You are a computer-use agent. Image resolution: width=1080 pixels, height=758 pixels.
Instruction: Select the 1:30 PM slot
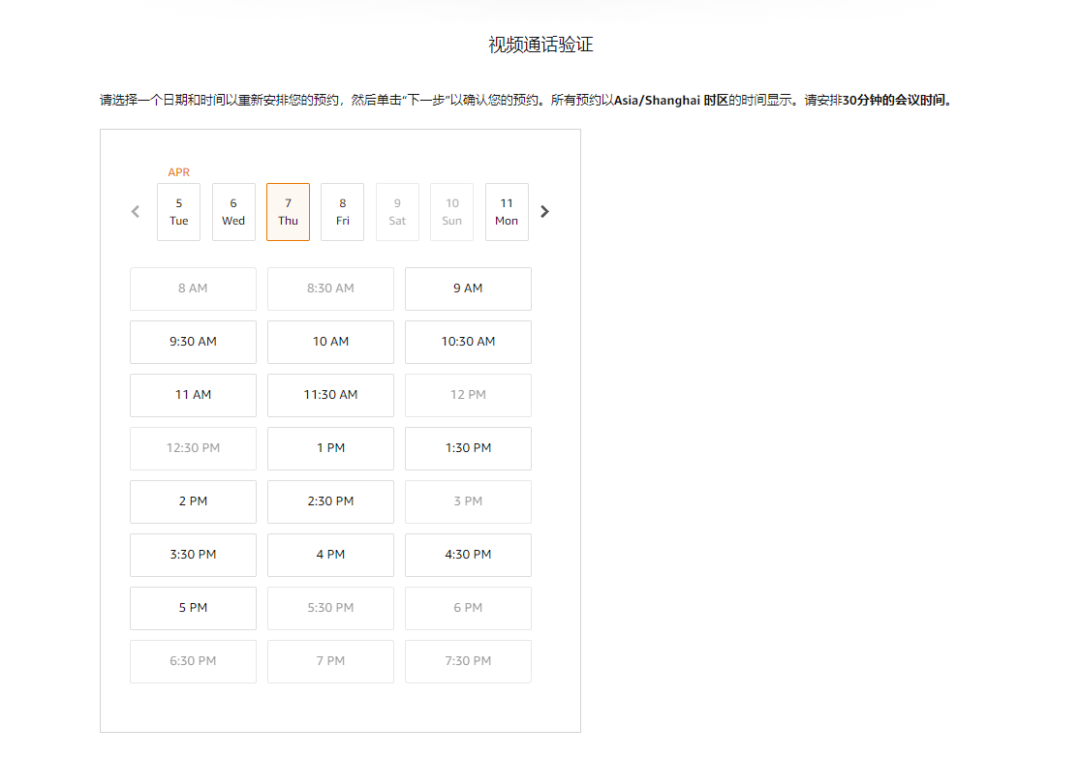[468, 448]
